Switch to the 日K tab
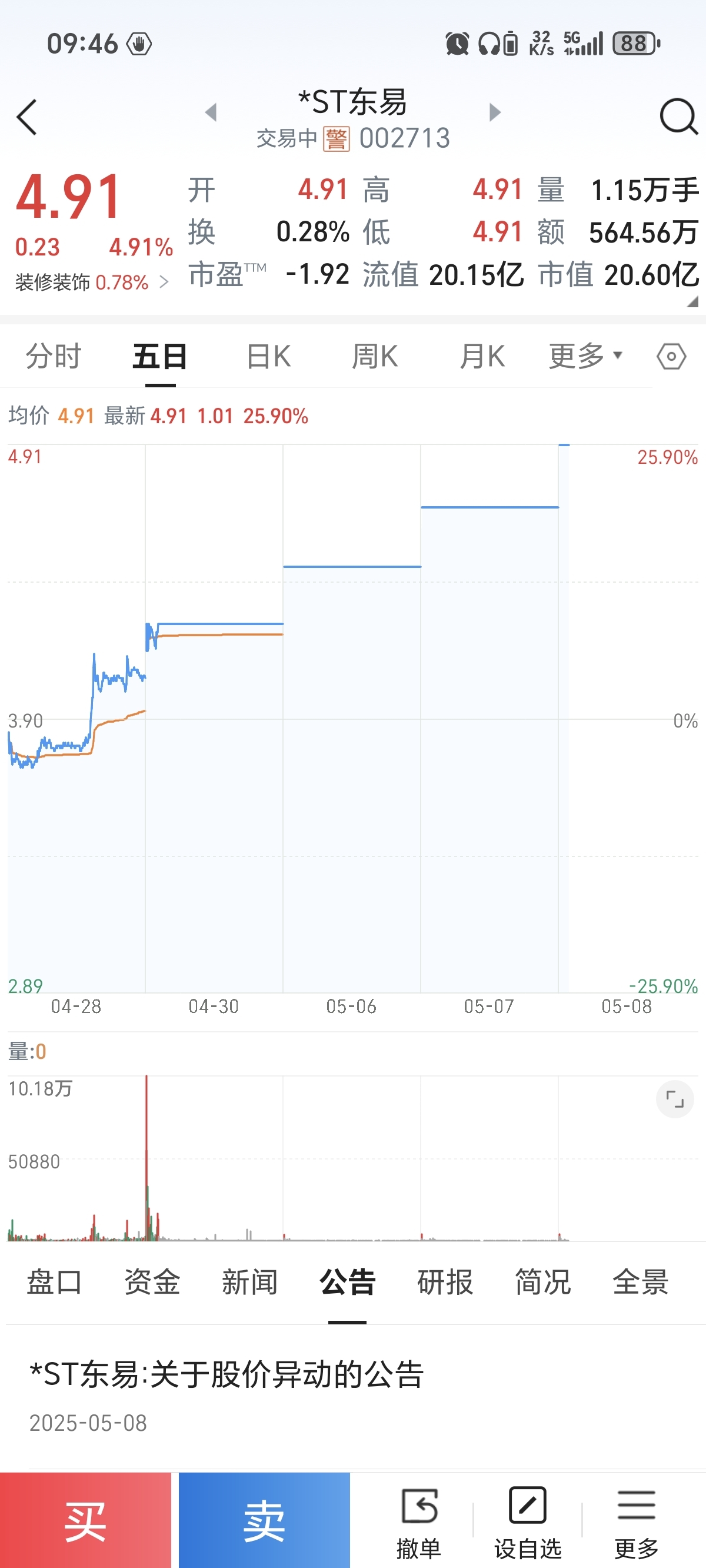The image size is (706, 1568). (268, 356)
